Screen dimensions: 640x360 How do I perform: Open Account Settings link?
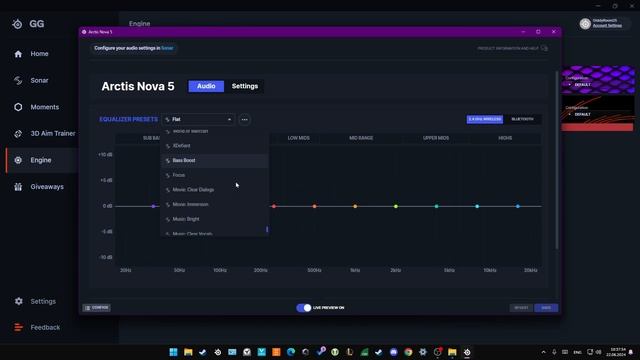(607, 25)
